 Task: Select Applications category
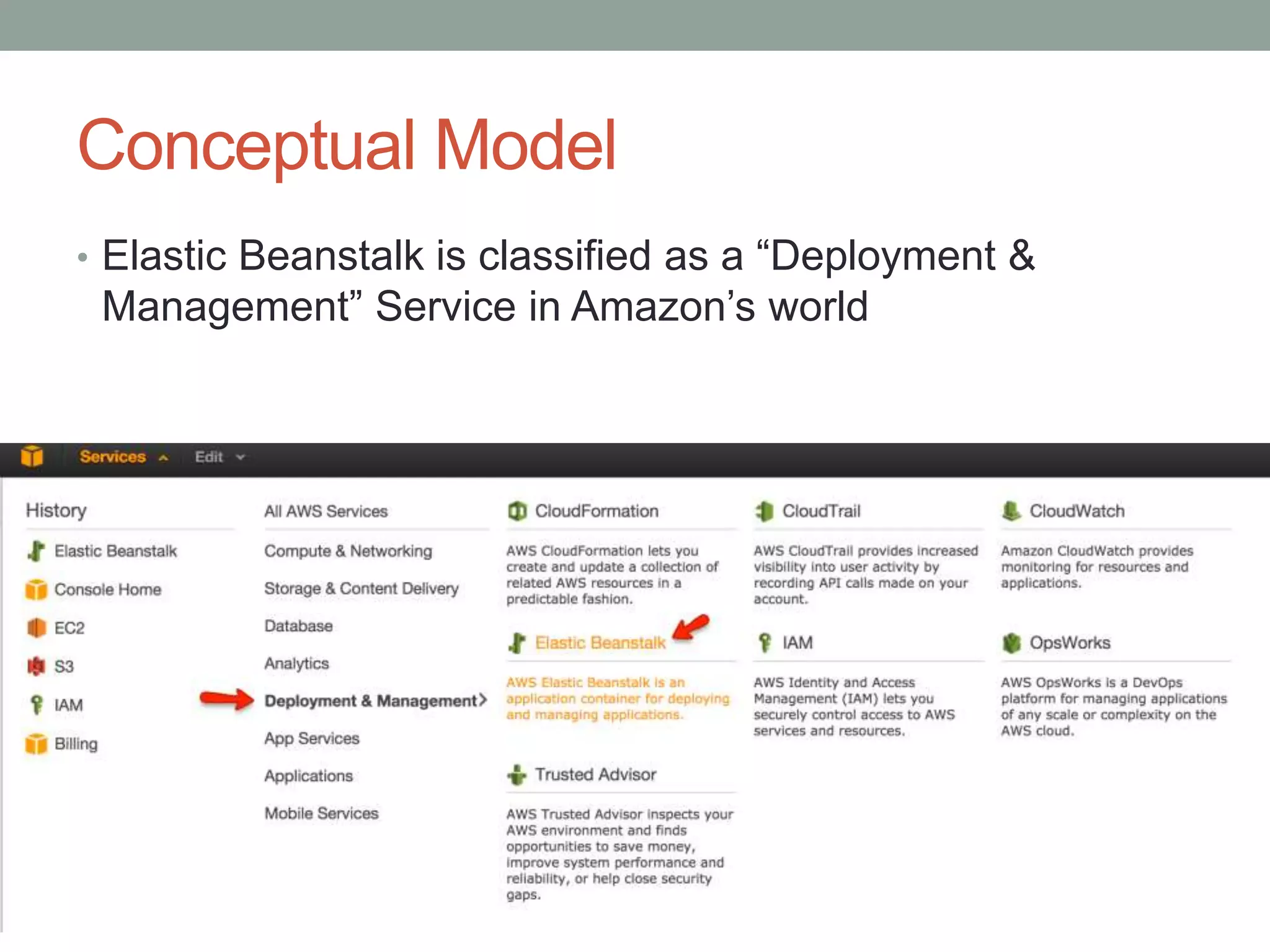(308, 776)
